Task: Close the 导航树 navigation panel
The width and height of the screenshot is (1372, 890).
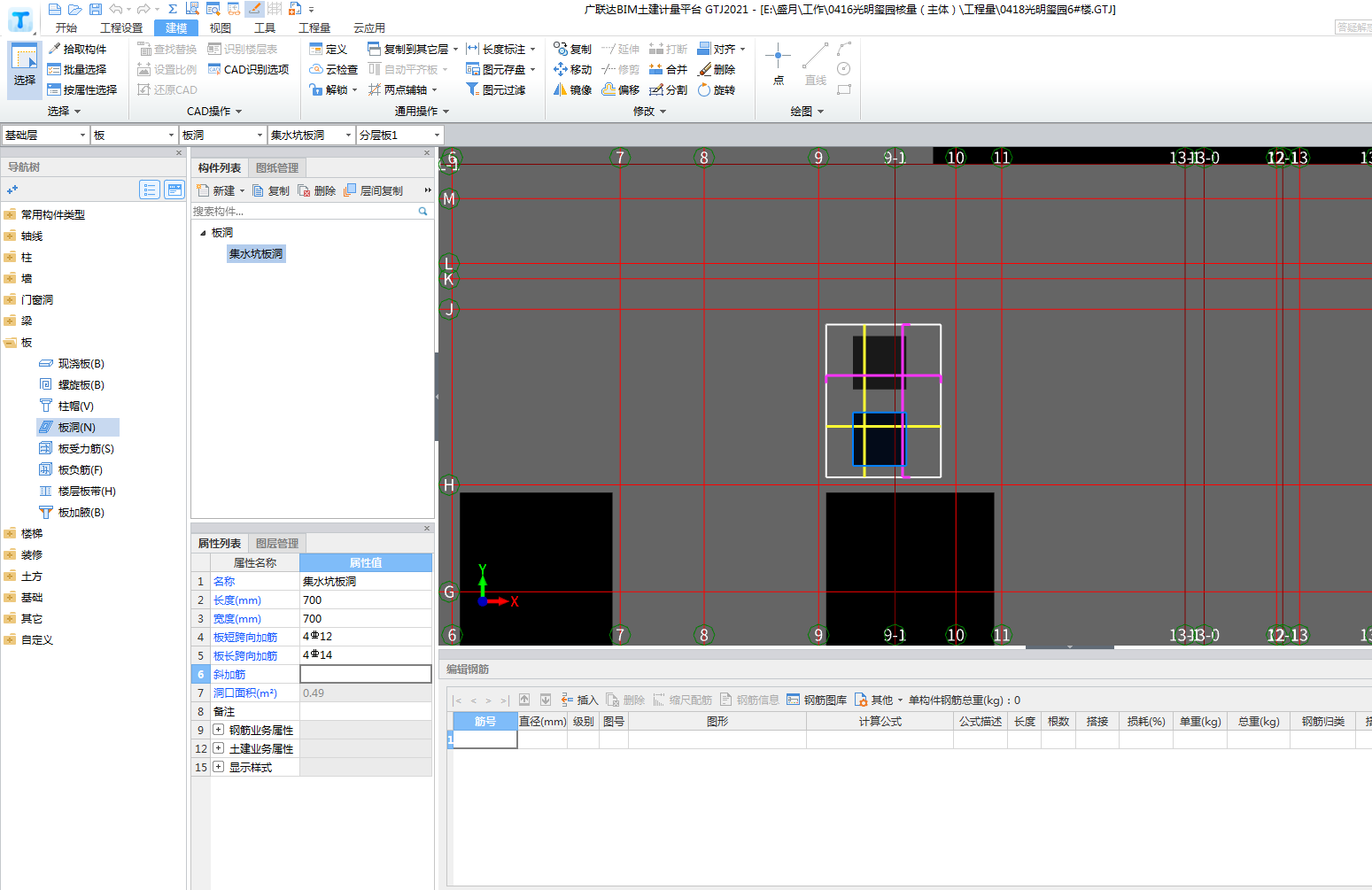Action: pos(179,153)
